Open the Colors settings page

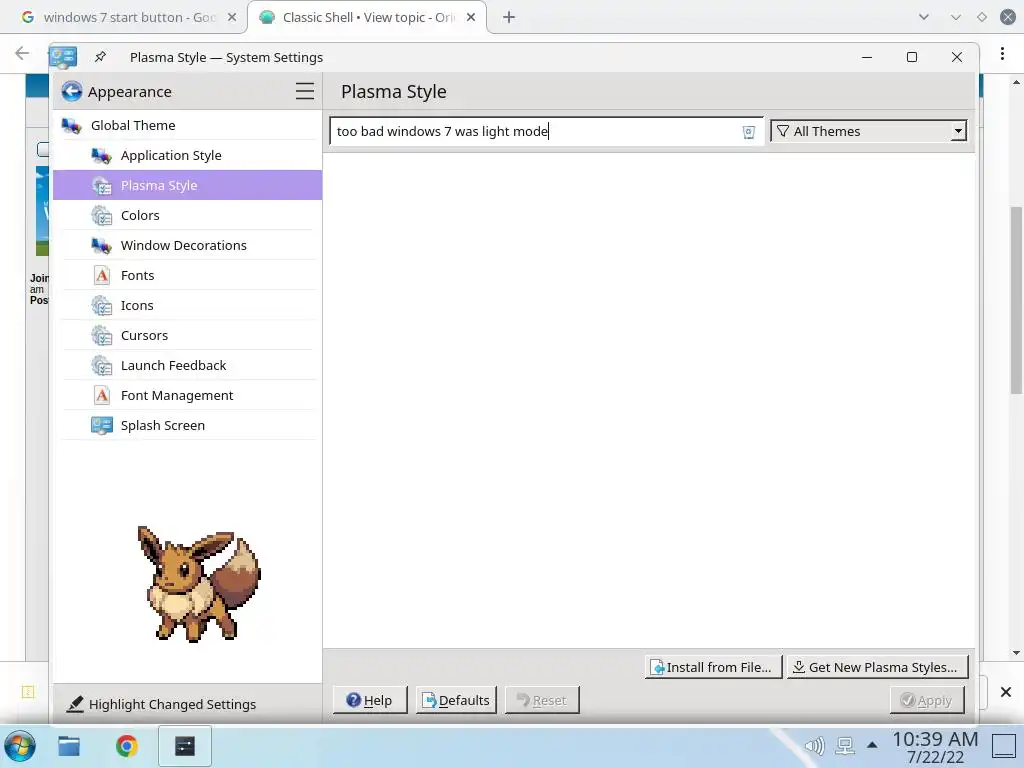click(x=188, y=216)
